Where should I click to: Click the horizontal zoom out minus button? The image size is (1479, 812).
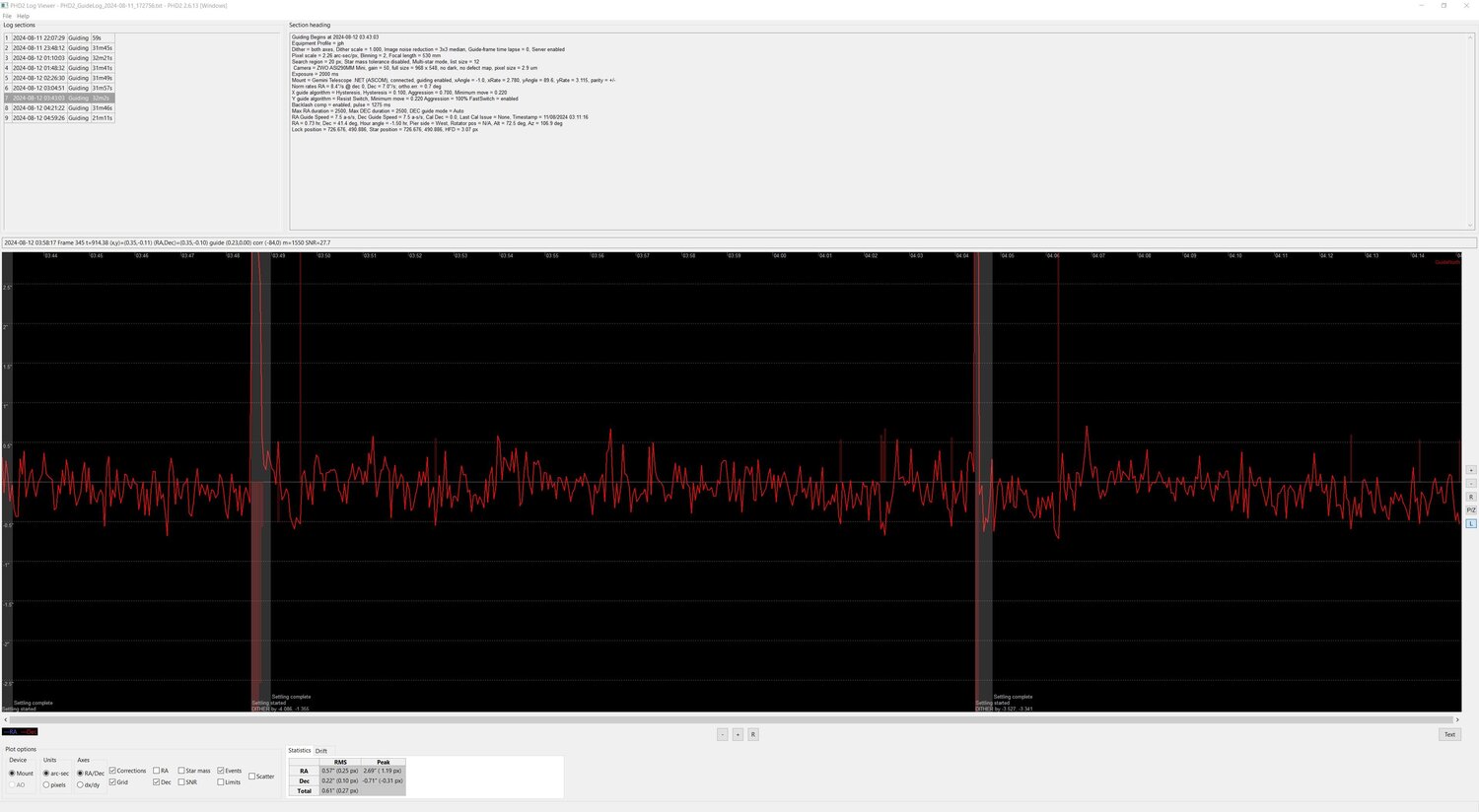[722, 734]
